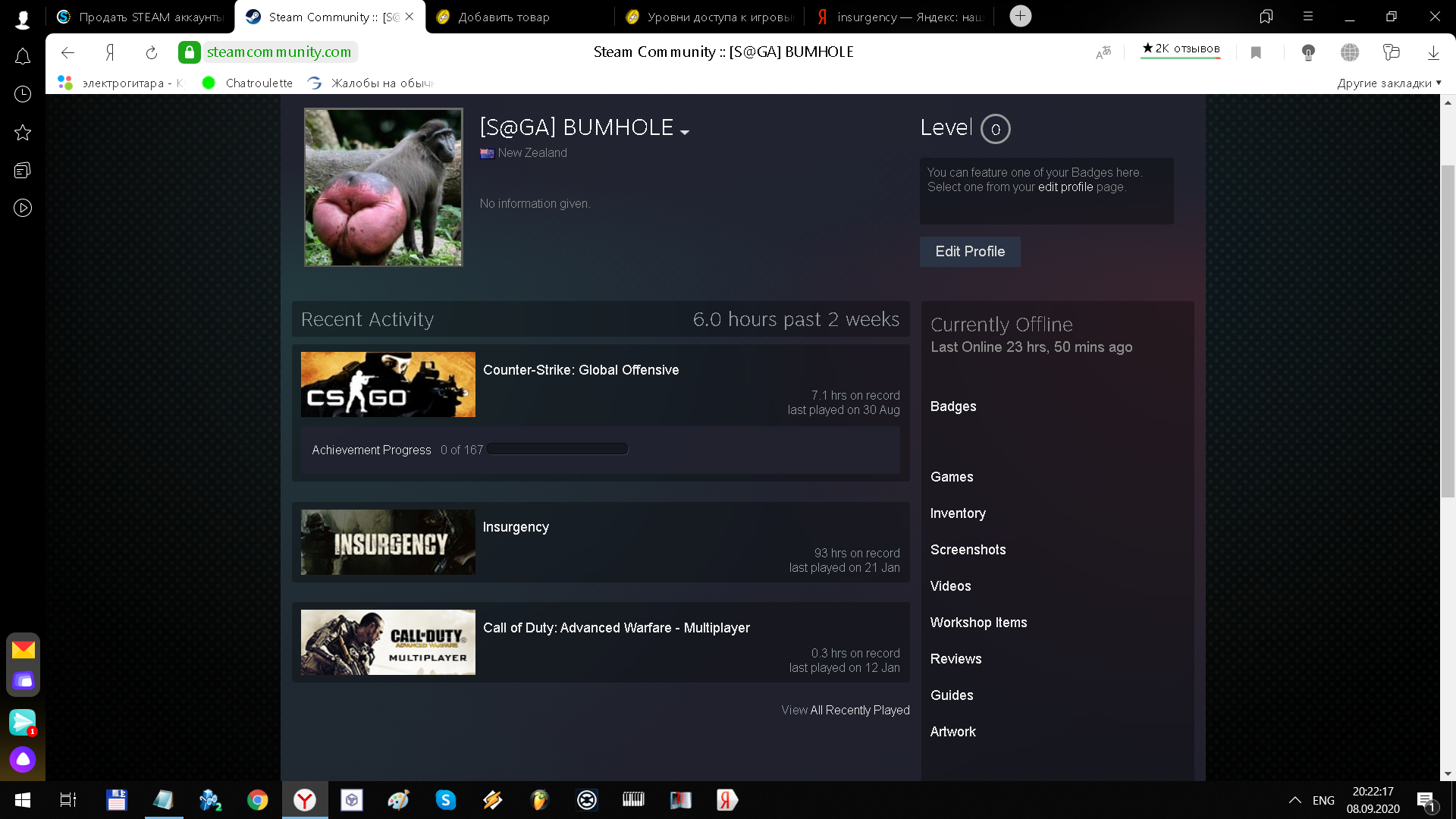Image resolution: width=1456 pixels, height=819 pixels.
Task: Open the Games section link
Action: [952, 477]
